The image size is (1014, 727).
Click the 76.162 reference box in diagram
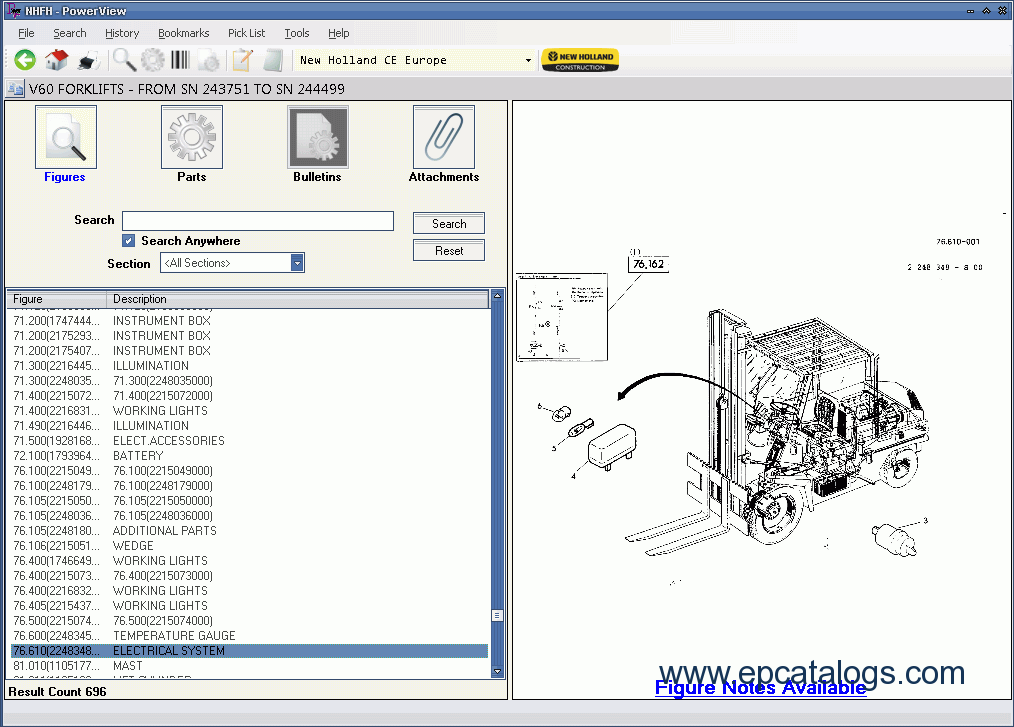(x=648, y=264)
